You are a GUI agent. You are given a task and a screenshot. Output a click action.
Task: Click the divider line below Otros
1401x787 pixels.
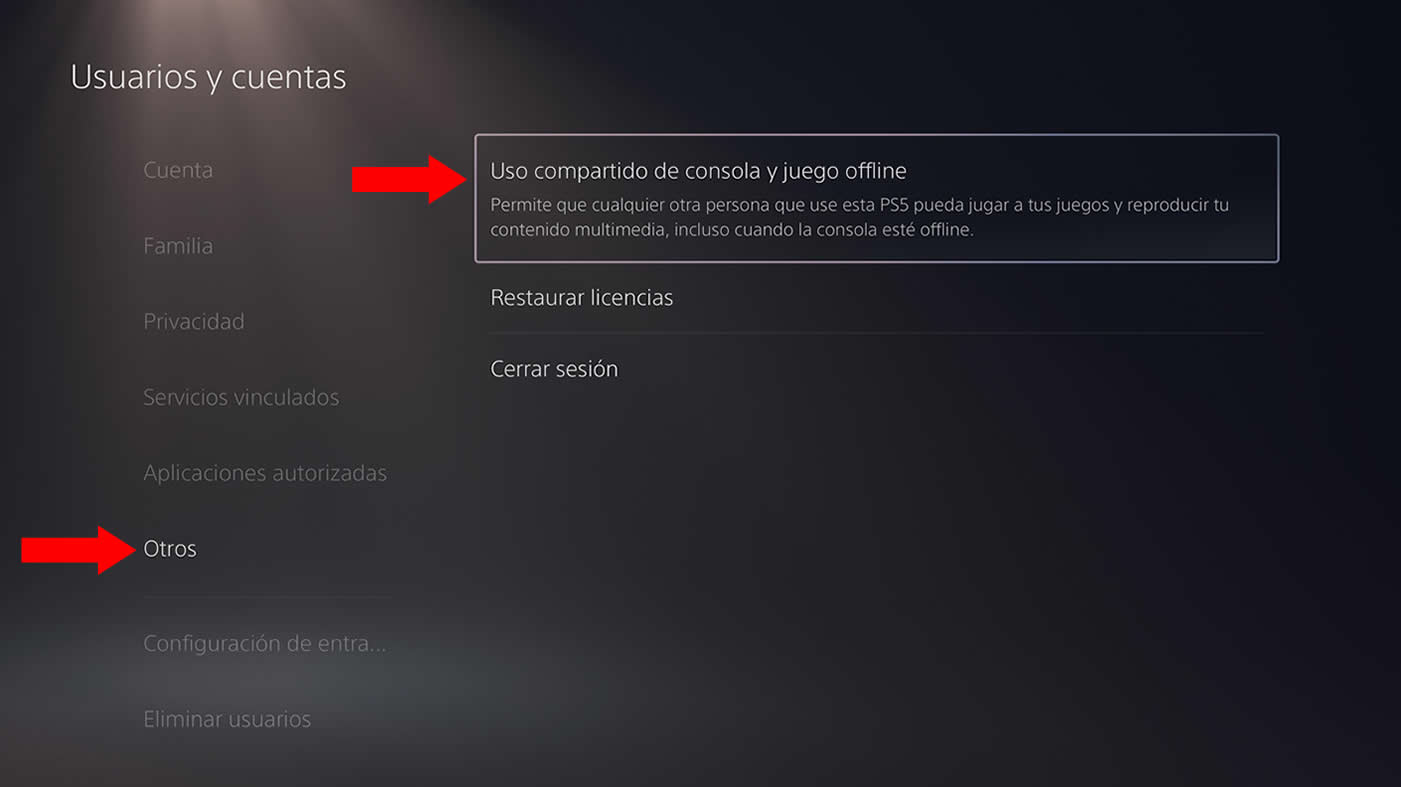point(267,598)
